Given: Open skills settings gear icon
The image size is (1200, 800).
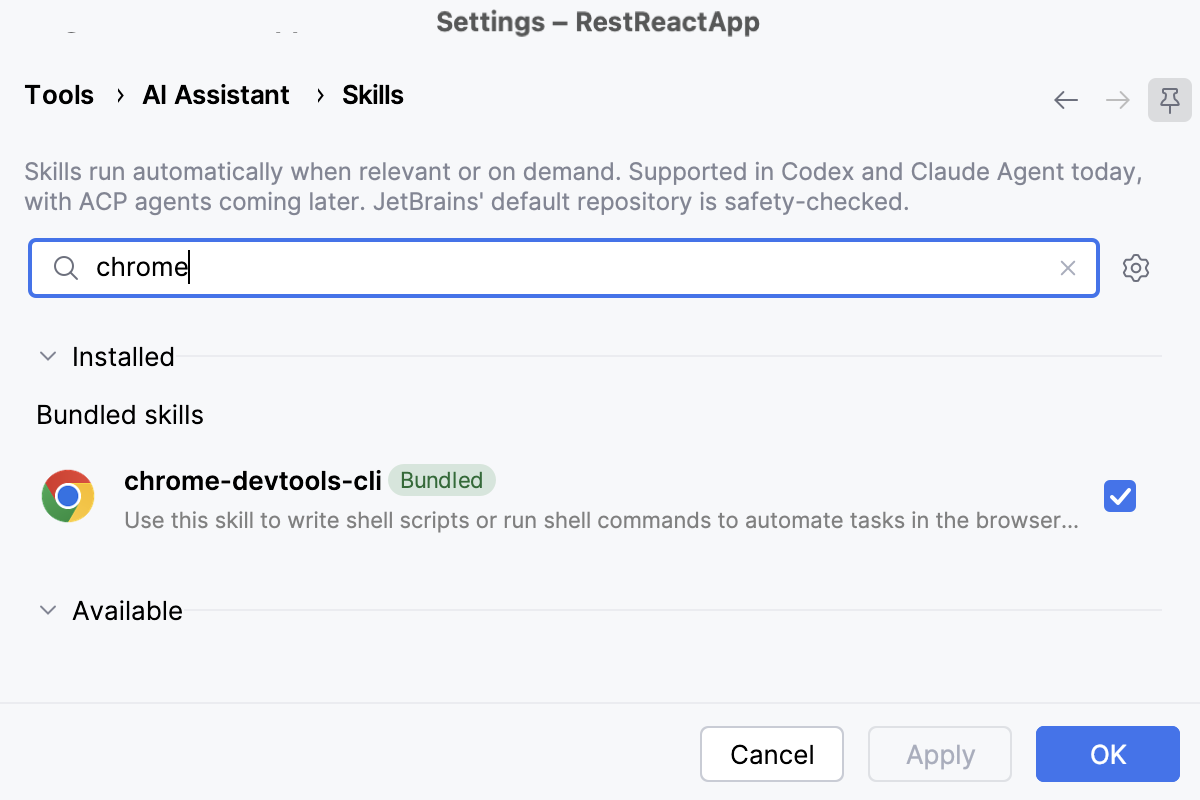Looking at the screenshot, I should tap(1136, 268).
